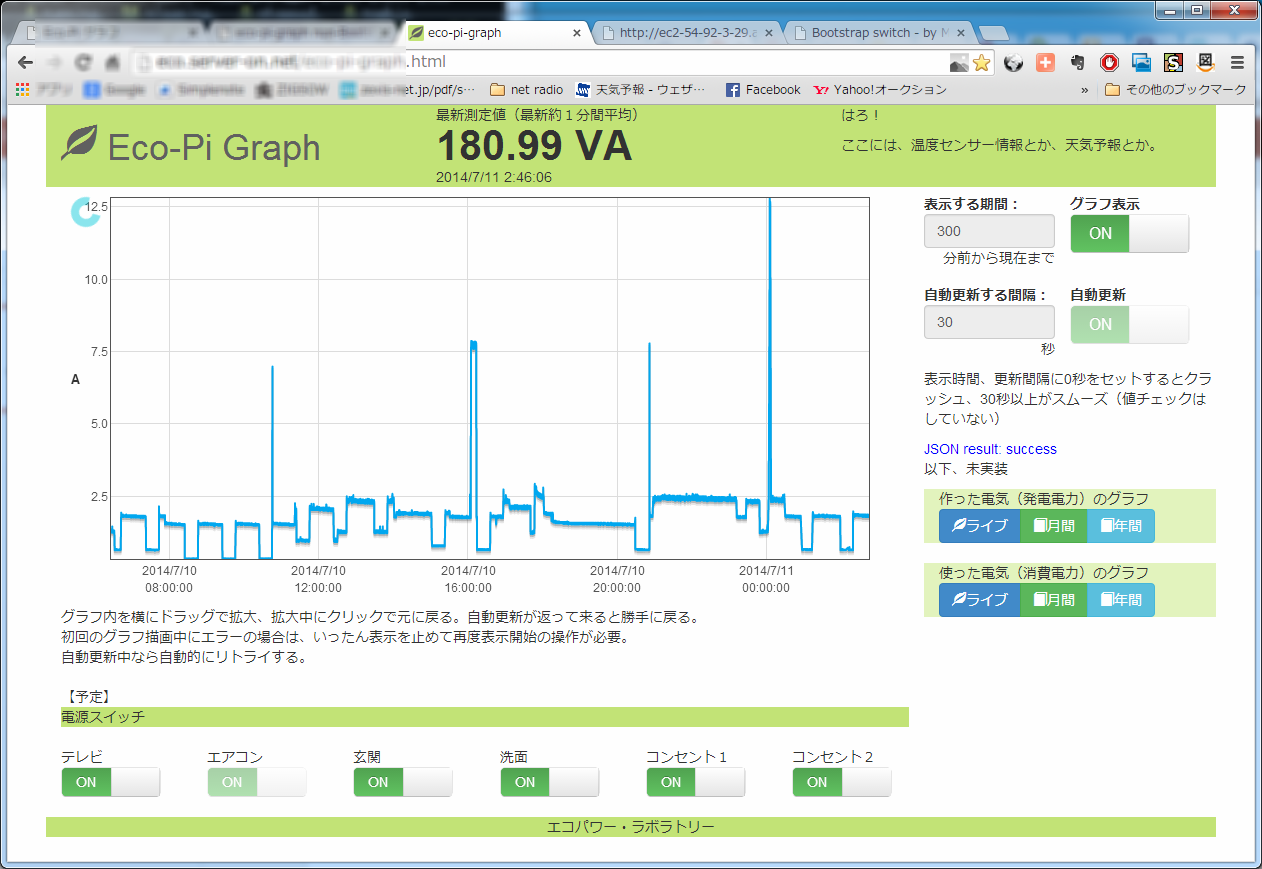Click the orange plus extension icon
Screen dimensions: 1262x869
[1045, 62]
